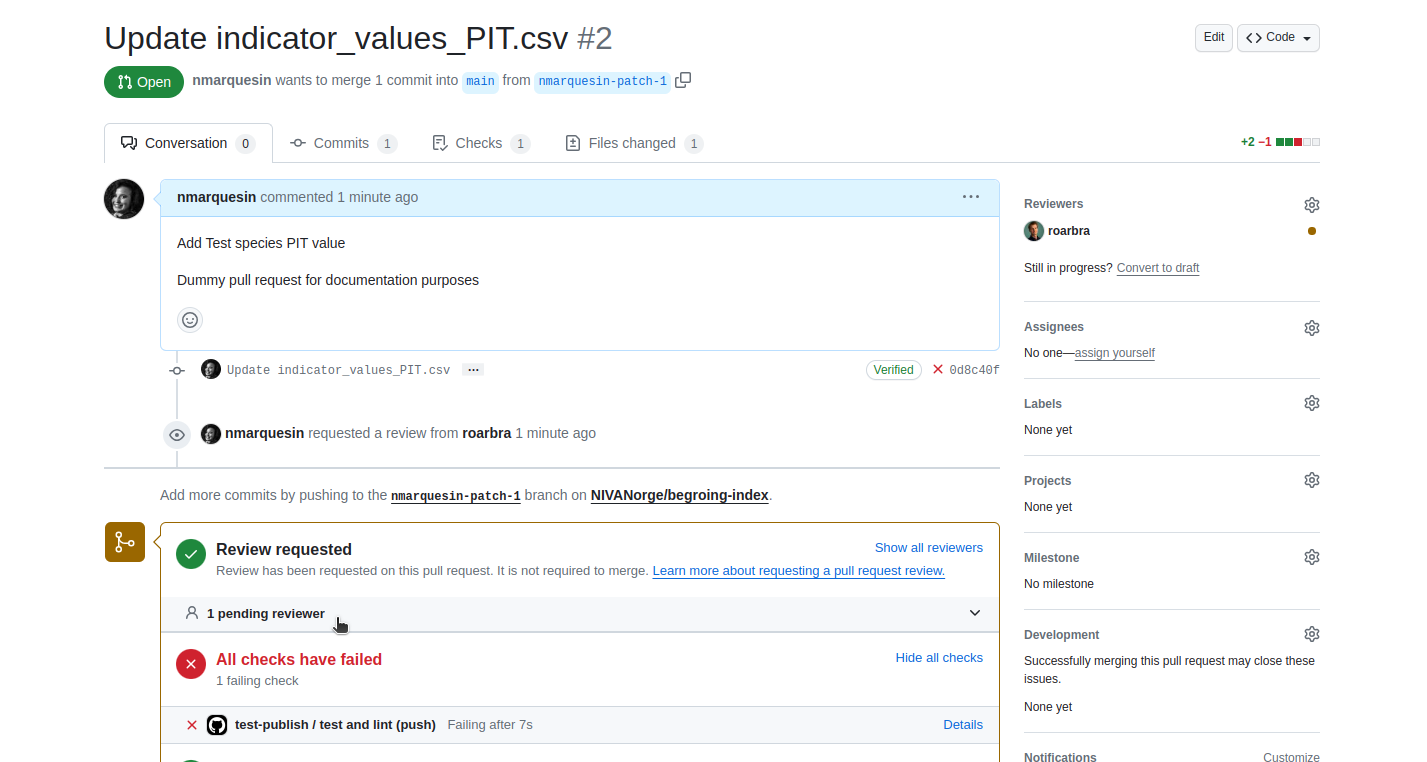Click assign yourself link

pos(1115,353)
